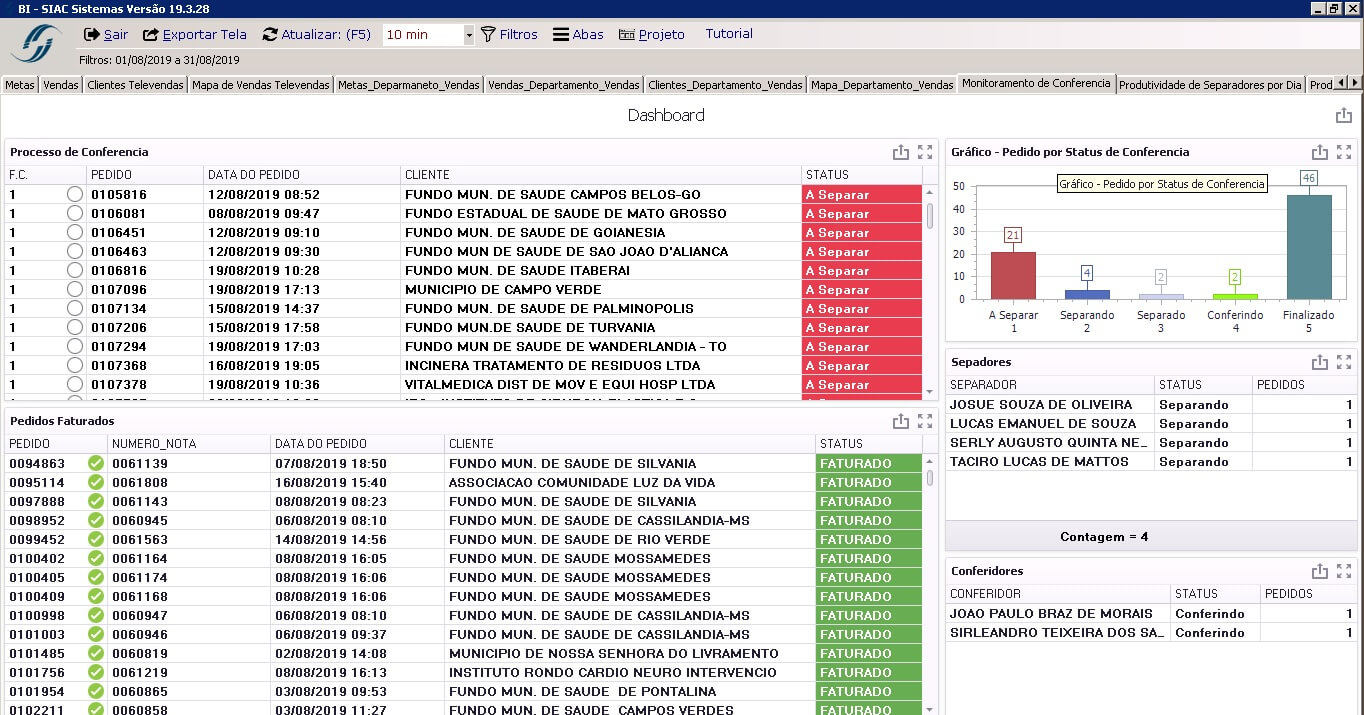Click status circle for pedido 0105816
Screen dimensions: 1364x715
[x=75, y=195]
